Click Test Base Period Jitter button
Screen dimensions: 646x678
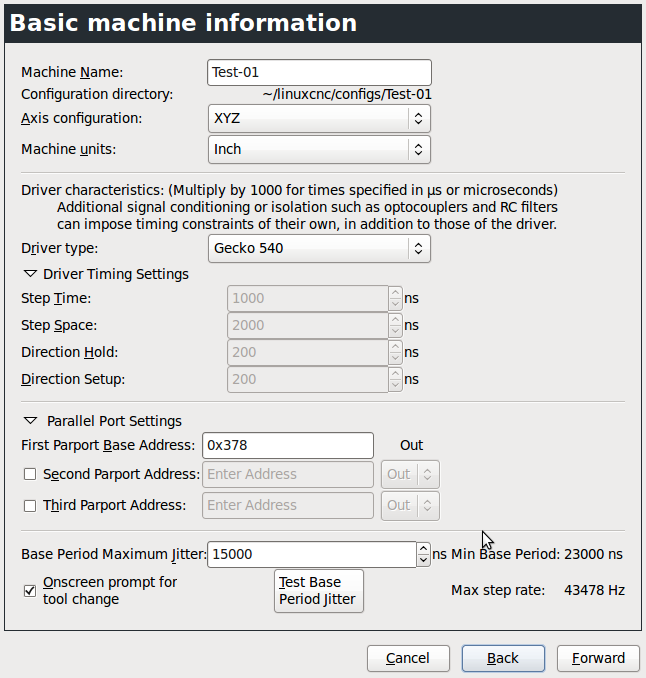click(x=319, y=591)
